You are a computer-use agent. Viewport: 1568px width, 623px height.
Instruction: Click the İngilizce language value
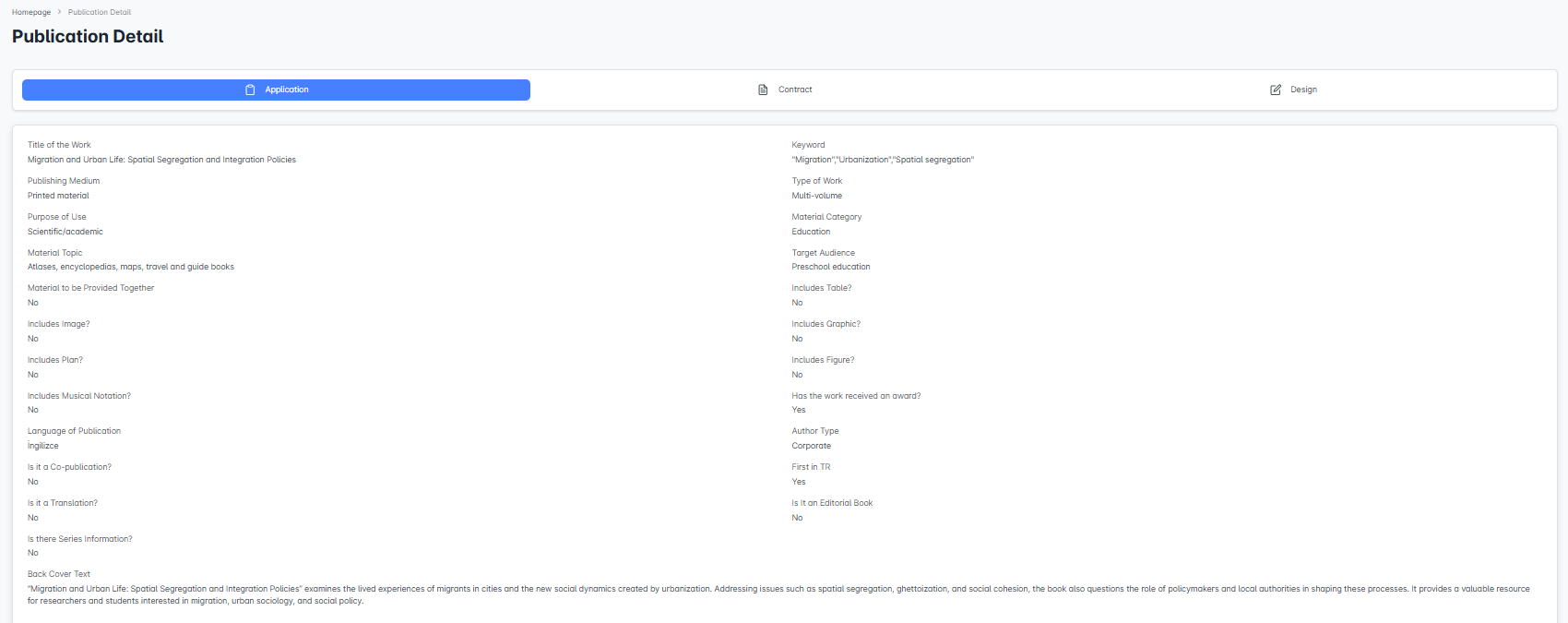point(43,446)
